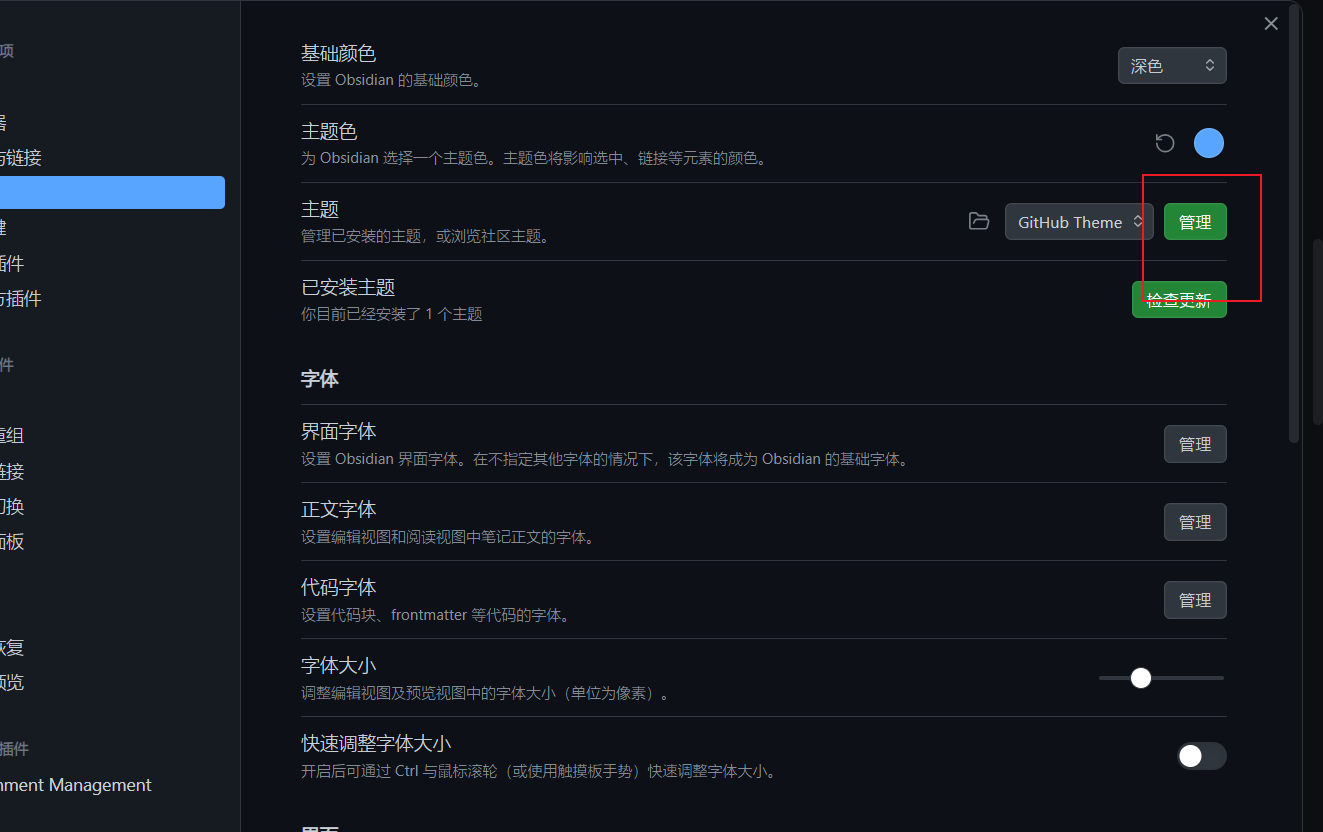Click the 字体 section heading
Viewport: 1323px width, 832px height.
[x=320, y=379]
